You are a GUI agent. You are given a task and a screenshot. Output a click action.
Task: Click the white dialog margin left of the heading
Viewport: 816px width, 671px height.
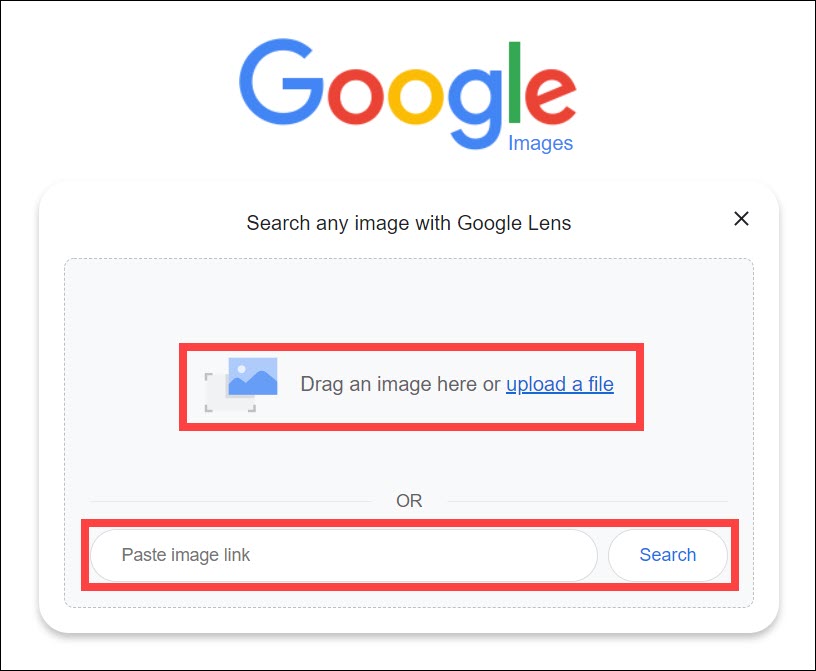pyautogui.click(x=141, y=223)
